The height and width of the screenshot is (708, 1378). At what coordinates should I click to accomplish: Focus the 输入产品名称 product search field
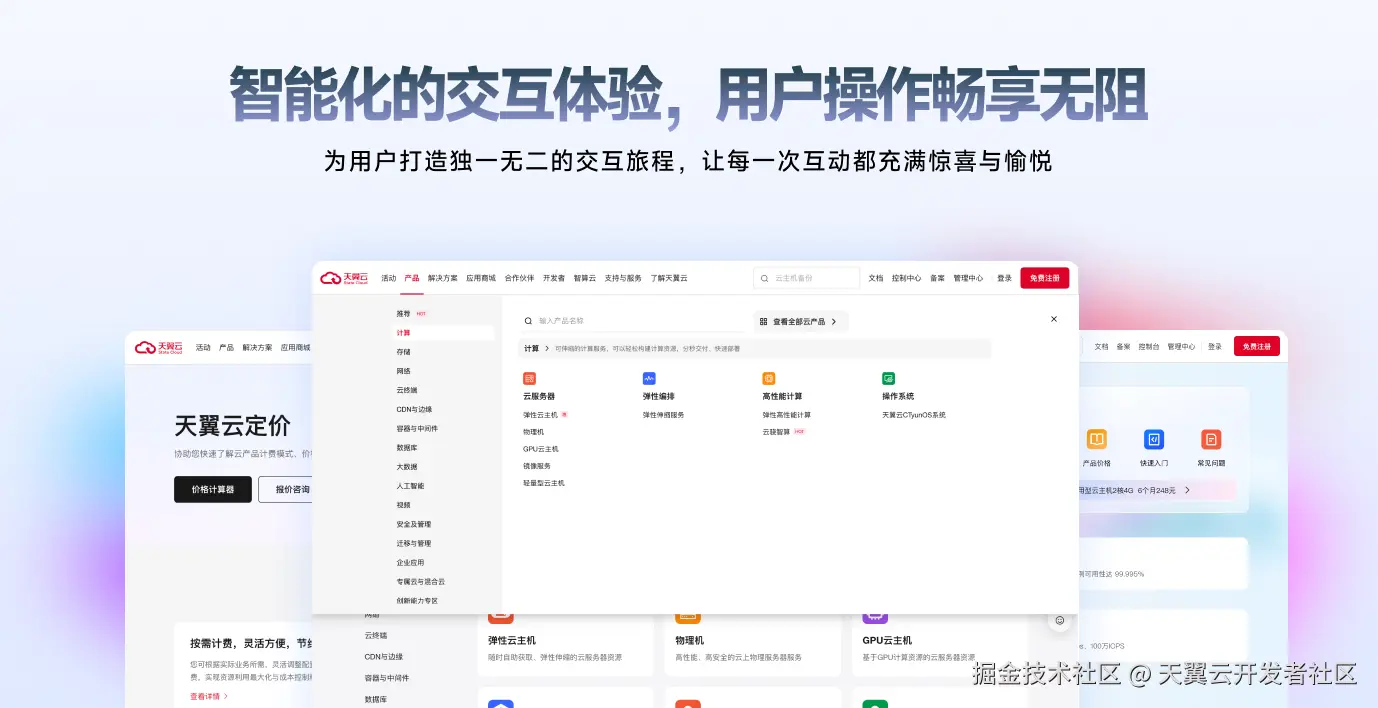(x=634, y=321)
